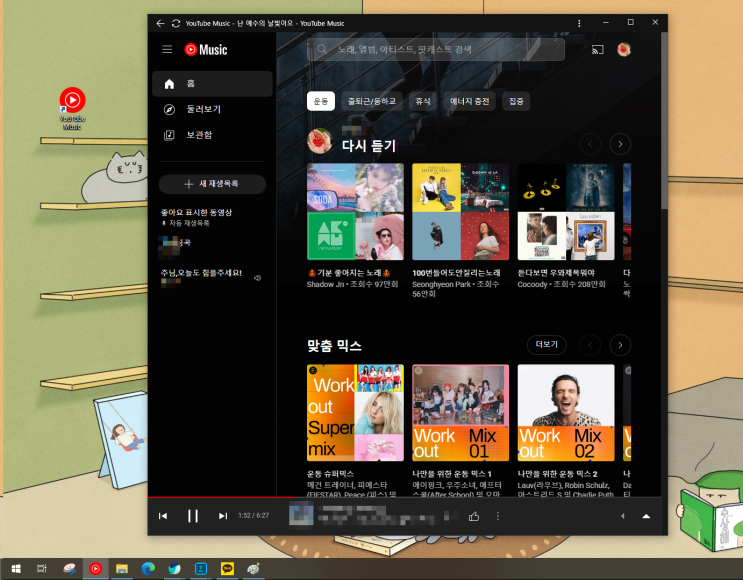Click the 나만을 위한 운동 믹스 1 title
This screenshot has width=743, height=580.
click(x=452, y=474)
